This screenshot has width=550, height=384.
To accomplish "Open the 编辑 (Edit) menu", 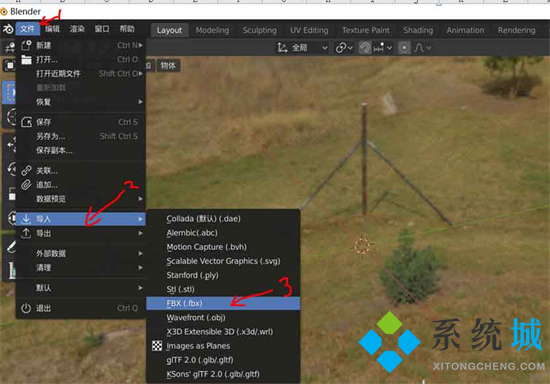I will point(52,29).
